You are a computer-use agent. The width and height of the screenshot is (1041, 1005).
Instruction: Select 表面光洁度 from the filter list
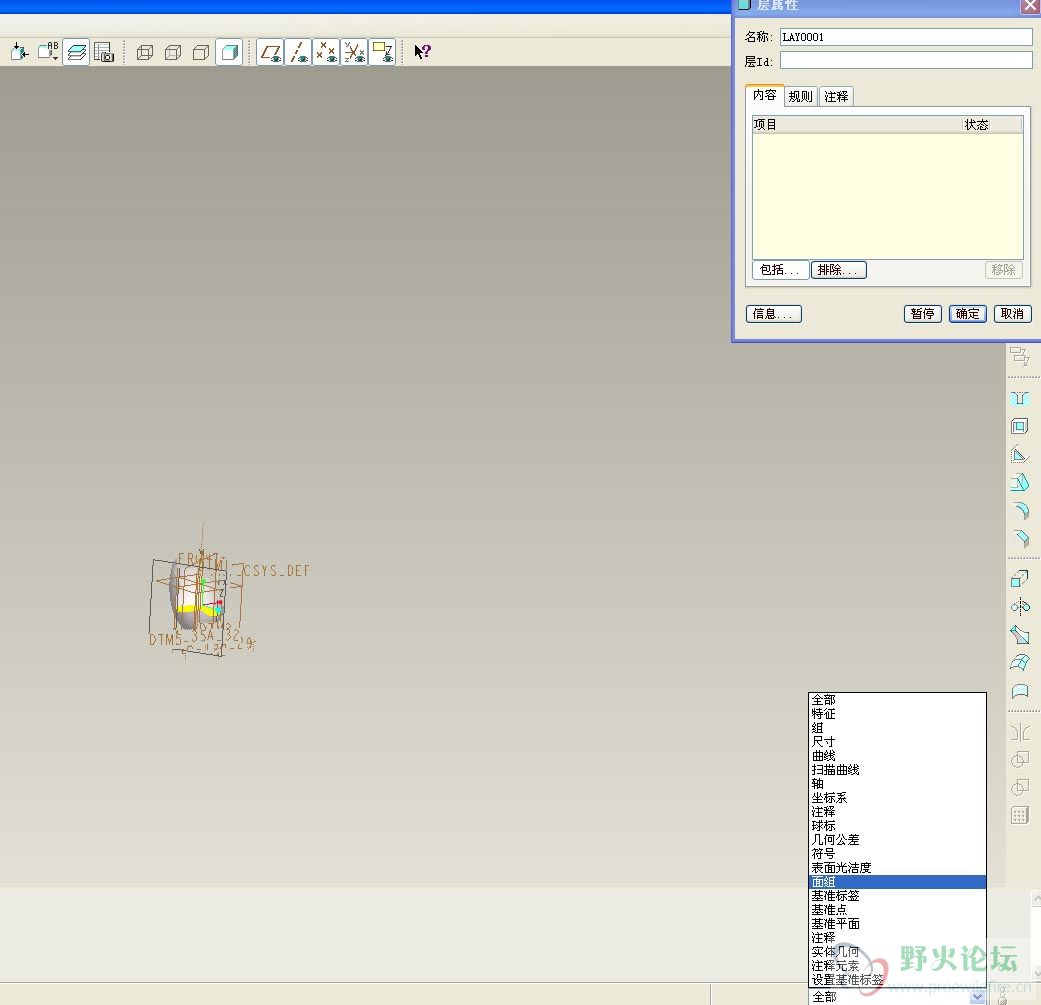pyautogui.click(x=897, y=868)
